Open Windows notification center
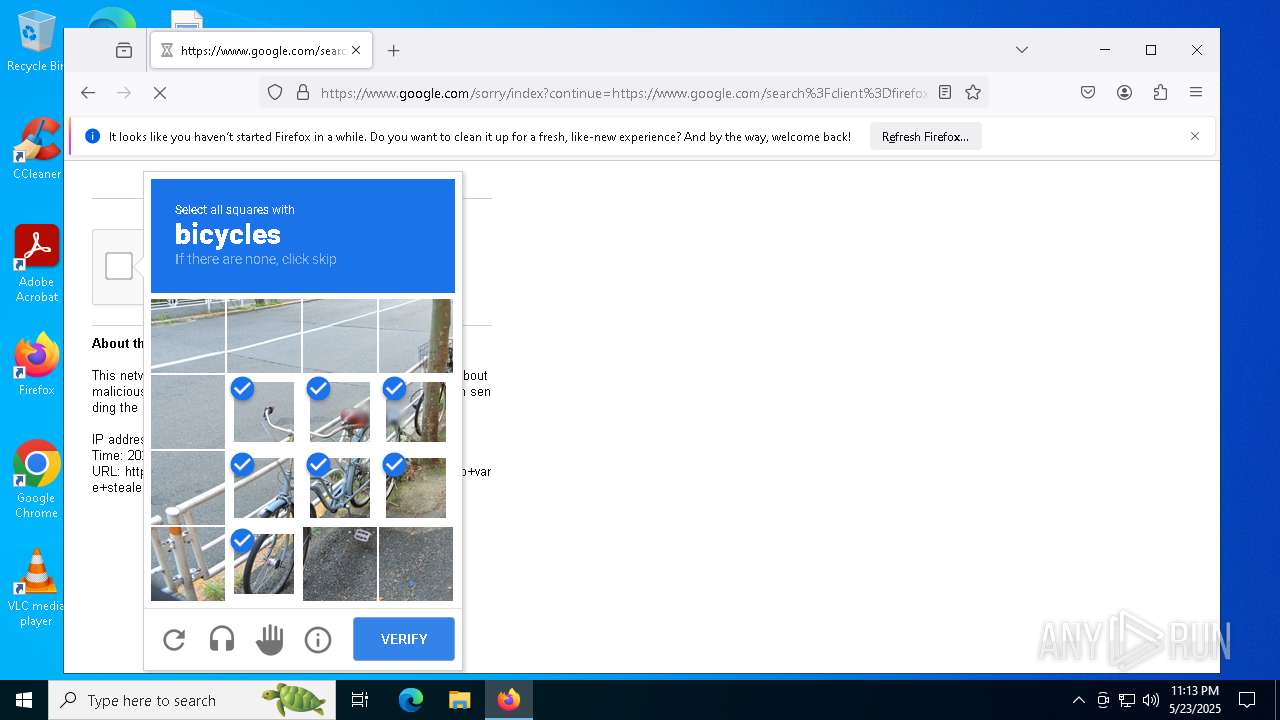1280x720 pixels. 1247,700
